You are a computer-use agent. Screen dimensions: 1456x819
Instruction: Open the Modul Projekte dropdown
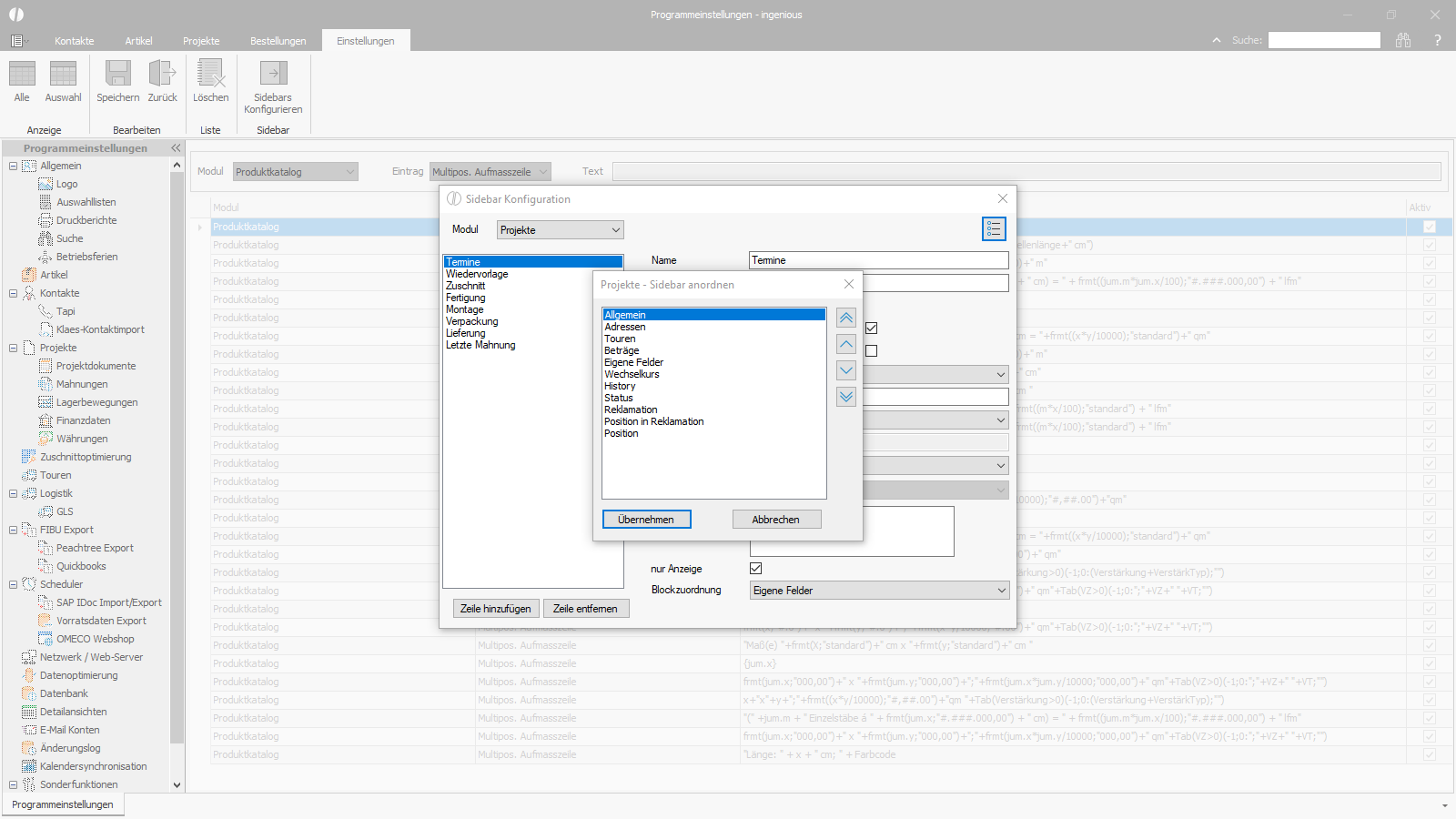point(560,230)
